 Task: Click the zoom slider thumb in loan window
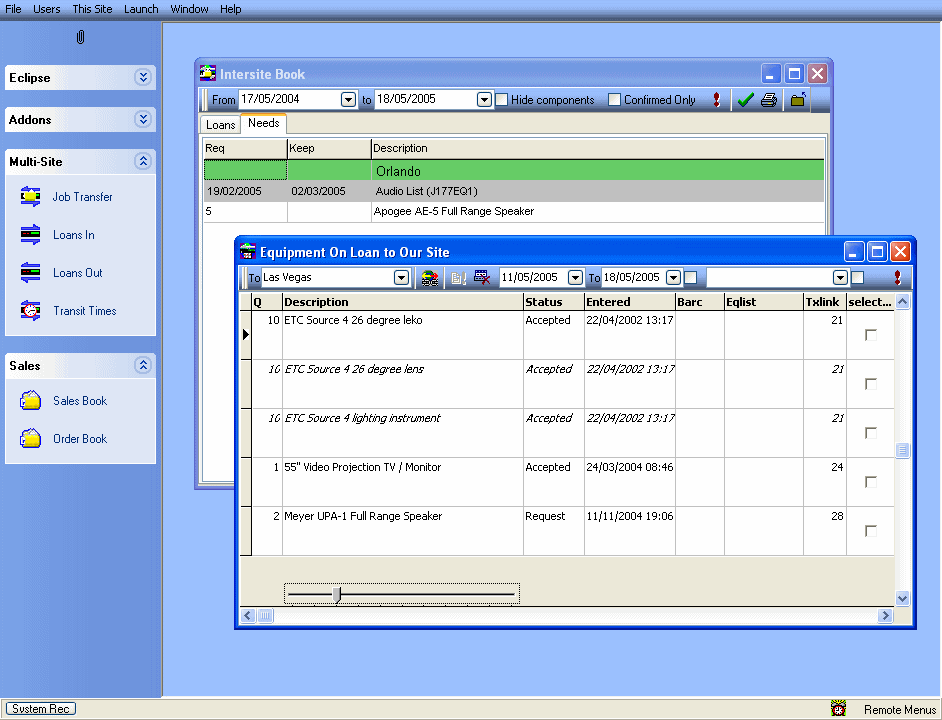pos(336,594)
